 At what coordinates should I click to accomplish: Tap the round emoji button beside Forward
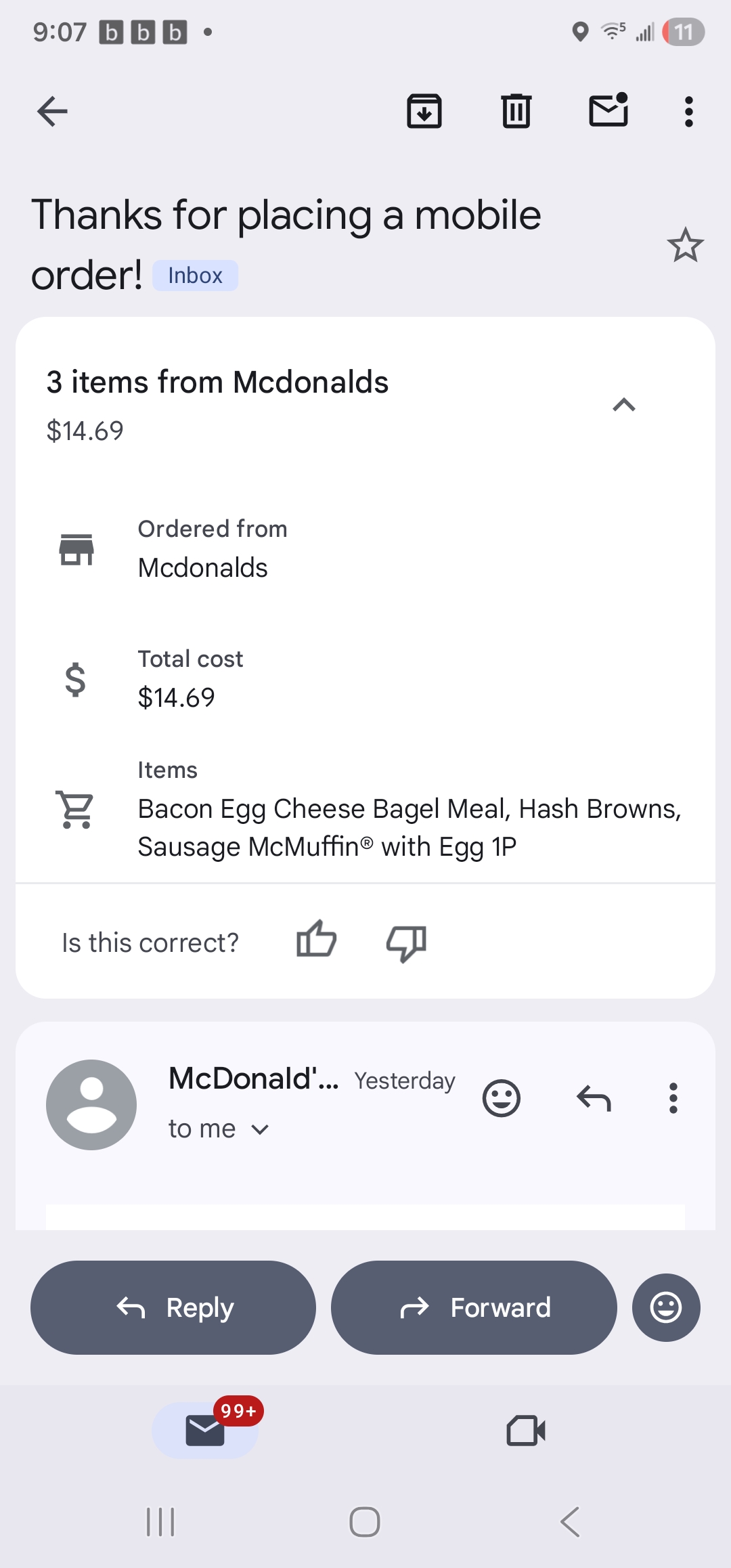[x=666, y=1307]
